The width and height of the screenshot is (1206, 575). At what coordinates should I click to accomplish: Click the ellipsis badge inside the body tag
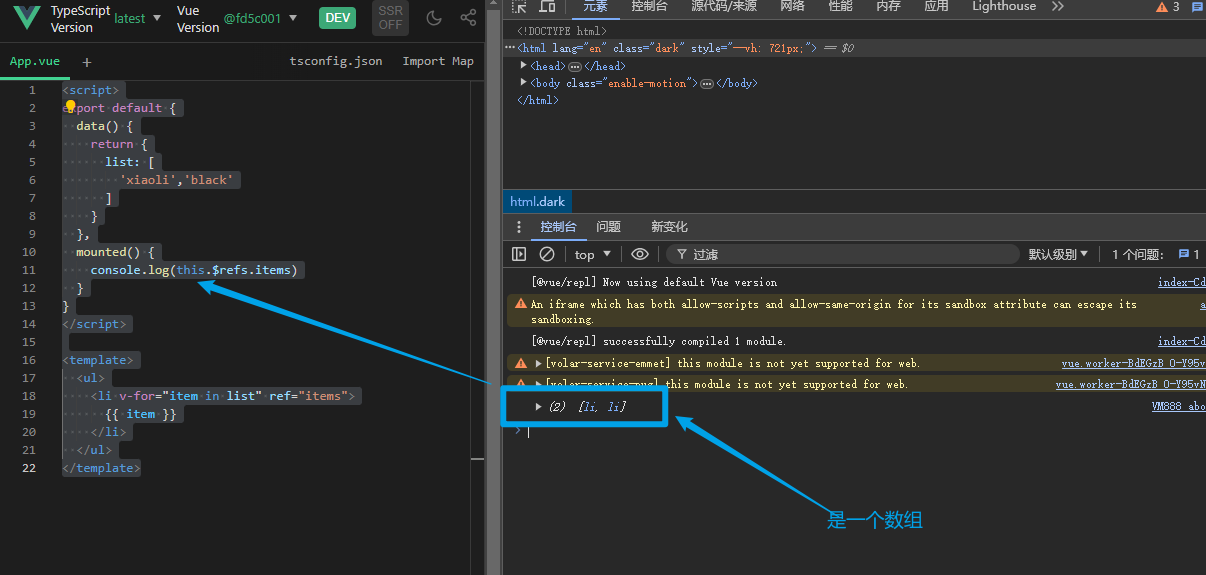(707, 84)
